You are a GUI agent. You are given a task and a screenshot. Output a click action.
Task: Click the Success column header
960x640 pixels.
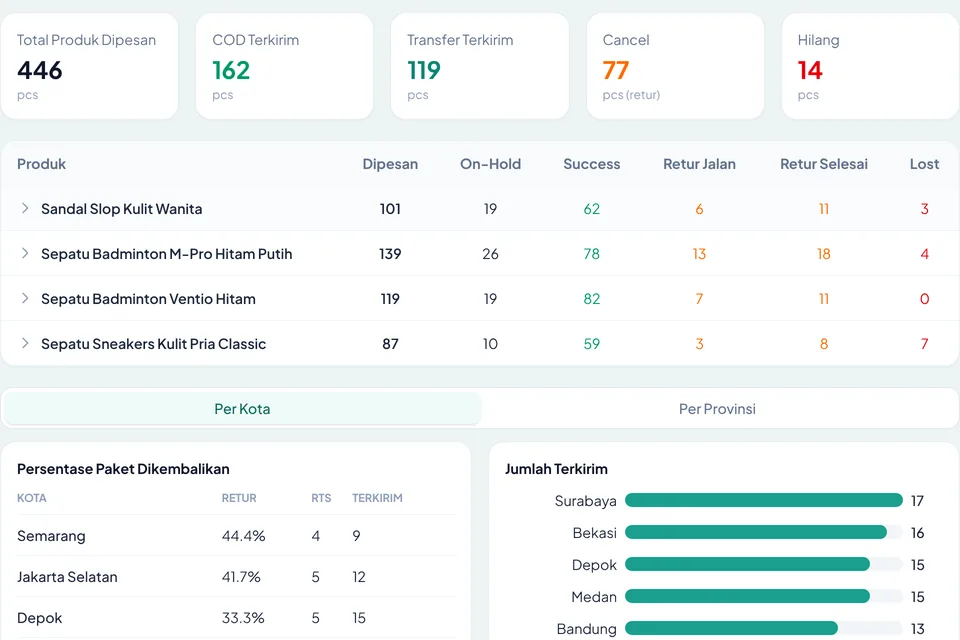point(591,164)
